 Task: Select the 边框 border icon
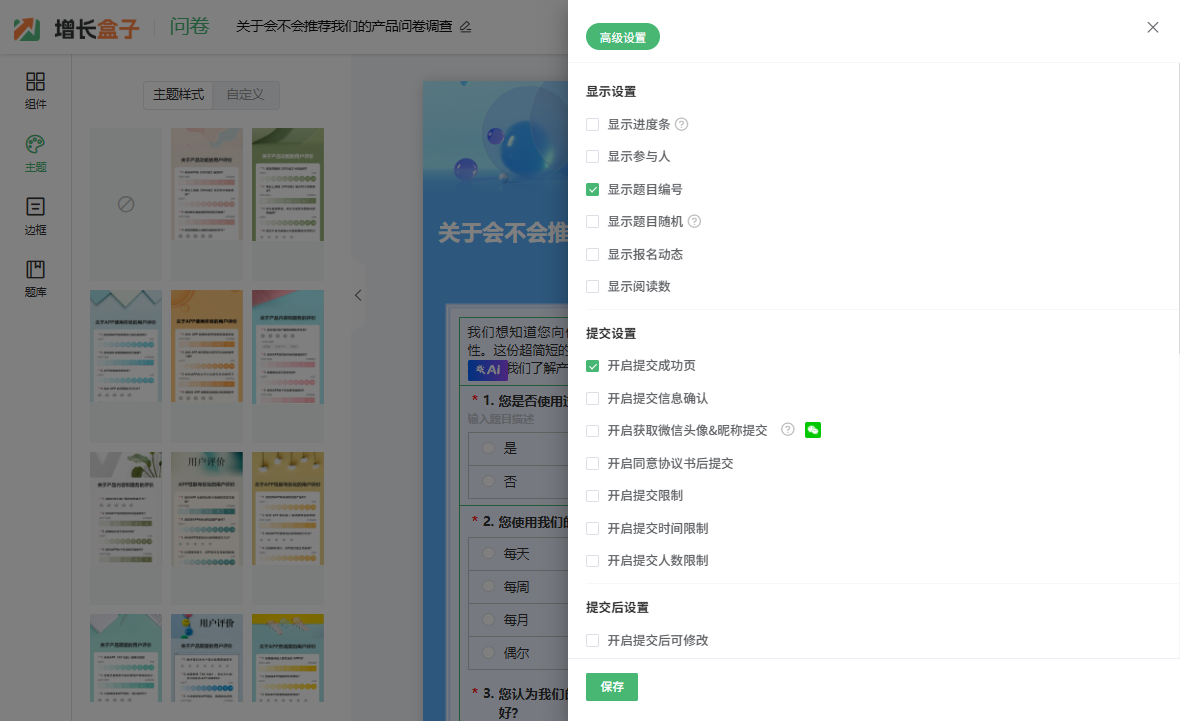[35, 208]
